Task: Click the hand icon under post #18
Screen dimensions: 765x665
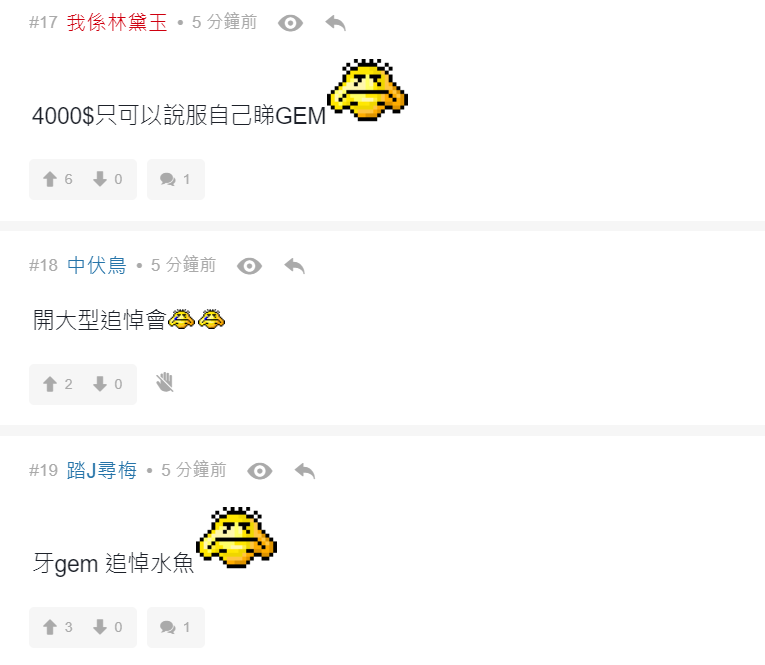Action: [x=165, y=383]
